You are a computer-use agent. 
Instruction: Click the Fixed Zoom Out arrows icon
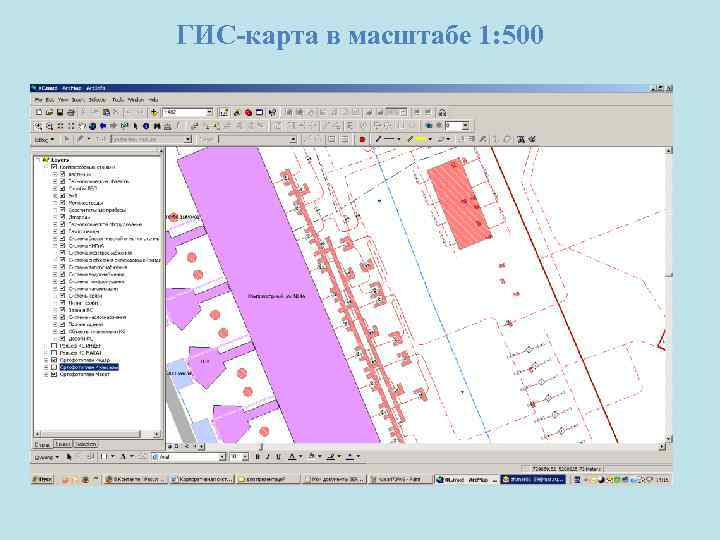click(71, 126)
